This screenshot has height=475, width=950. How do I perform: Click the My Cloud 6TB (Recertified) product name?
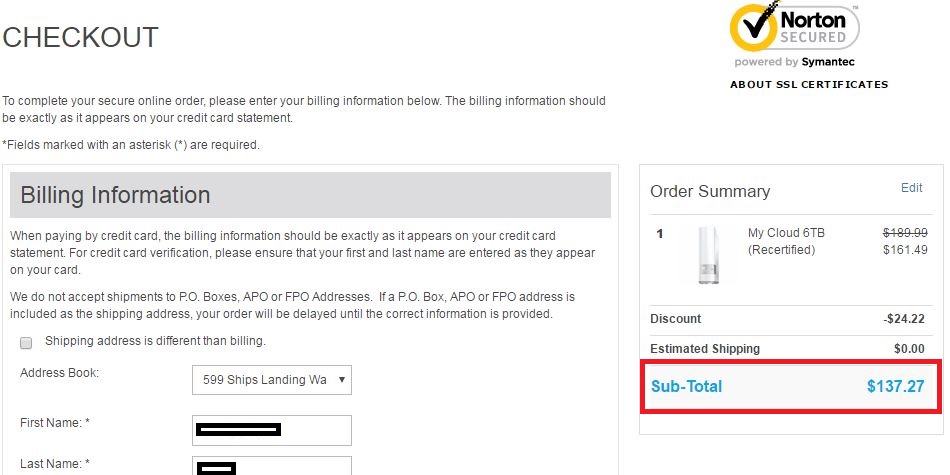786,241
